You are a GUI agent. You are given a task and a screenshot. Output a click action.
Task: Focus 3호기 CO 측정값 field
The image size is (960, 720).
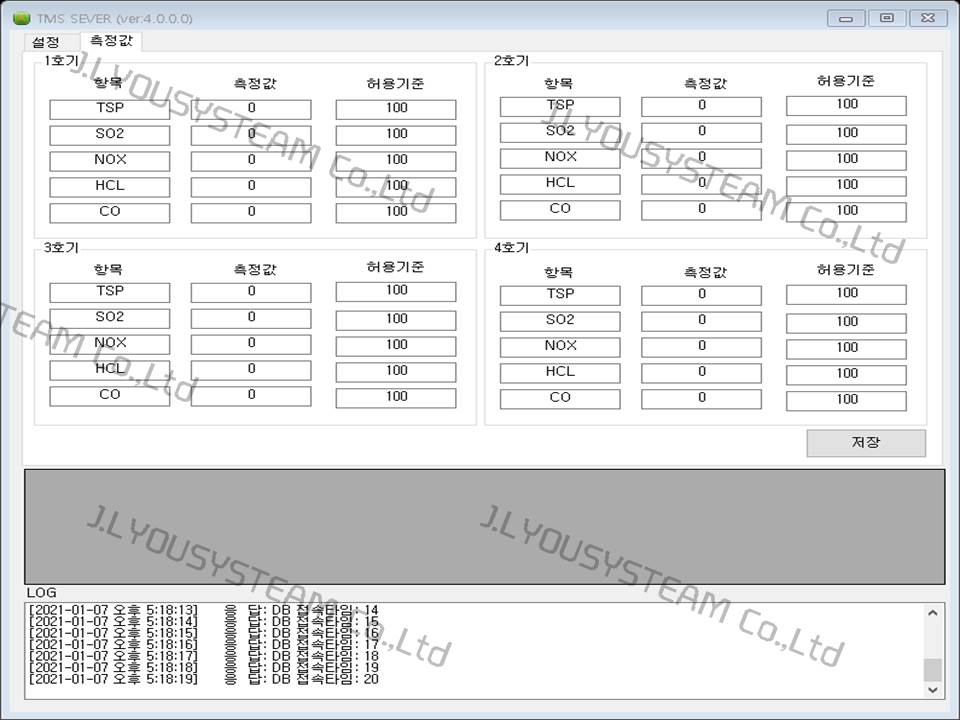pyautogui.click(x=251, y=396)
